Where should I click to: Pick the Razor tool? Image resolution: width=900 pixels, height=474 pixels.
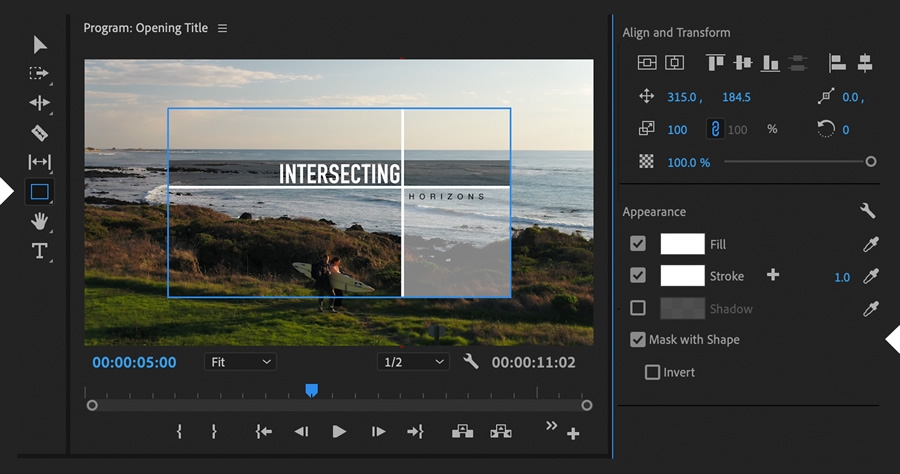pyautogui.click(x=39, y=132)
